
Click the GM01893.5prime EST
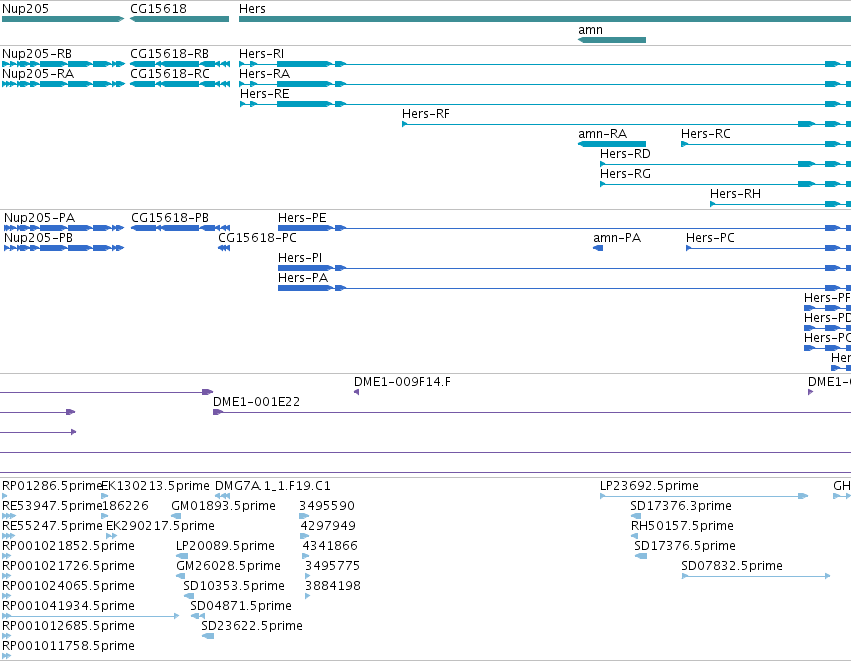[x=223, y=506]
